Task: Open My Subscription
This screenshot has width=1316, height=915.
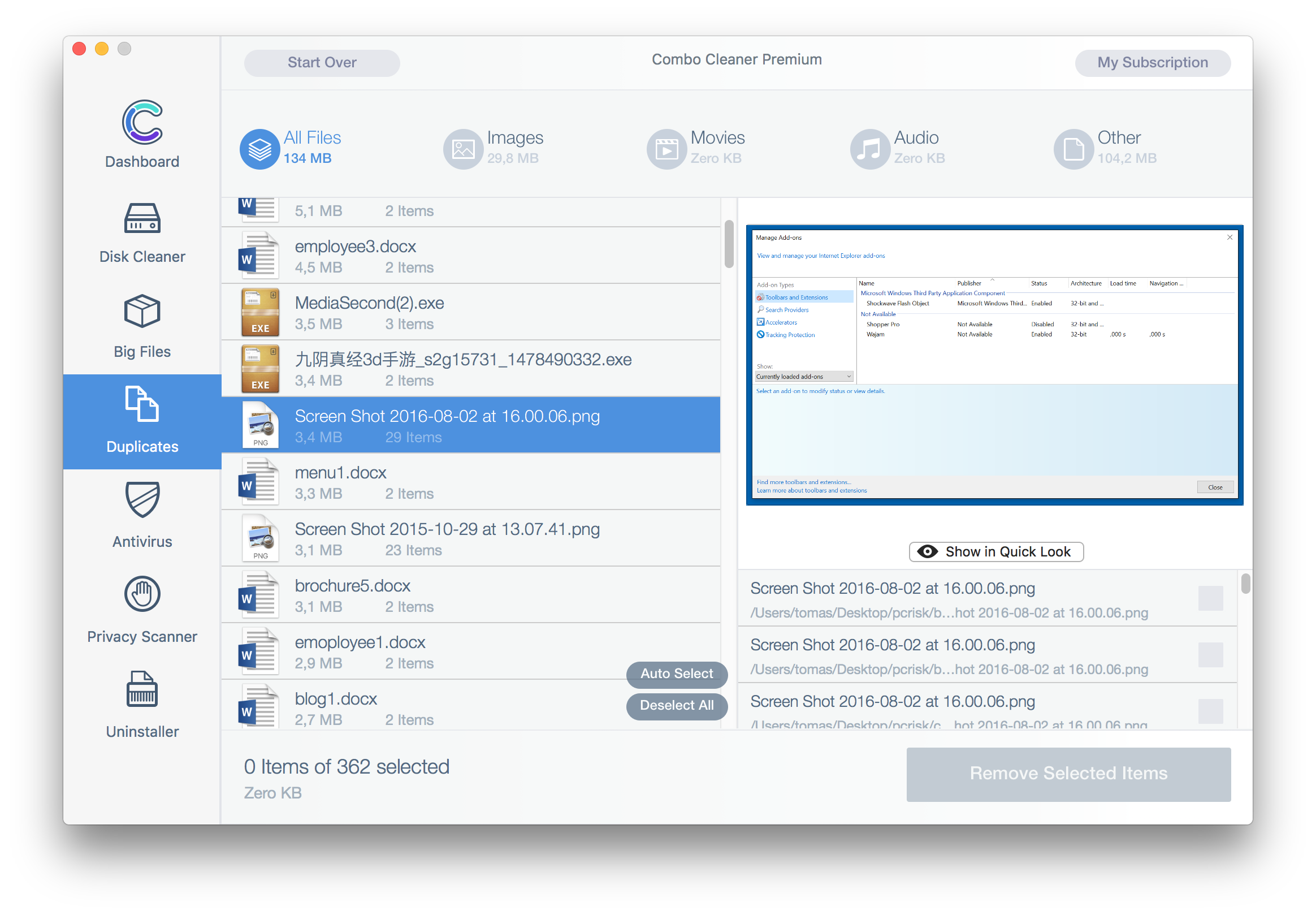Action: 1152,63
